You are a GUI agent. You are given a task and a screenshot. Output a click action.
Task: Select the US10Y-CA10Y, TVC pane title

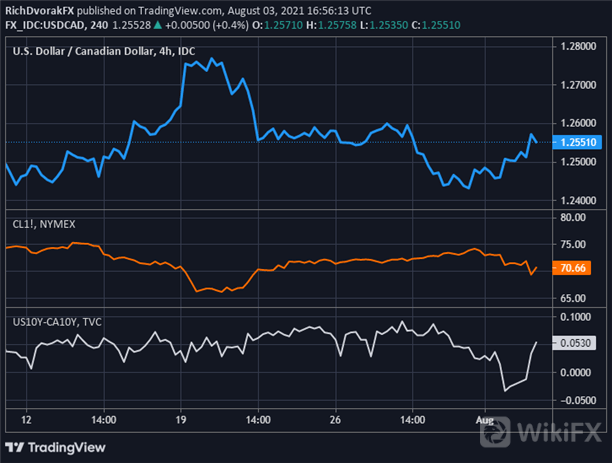coord(58,321)
